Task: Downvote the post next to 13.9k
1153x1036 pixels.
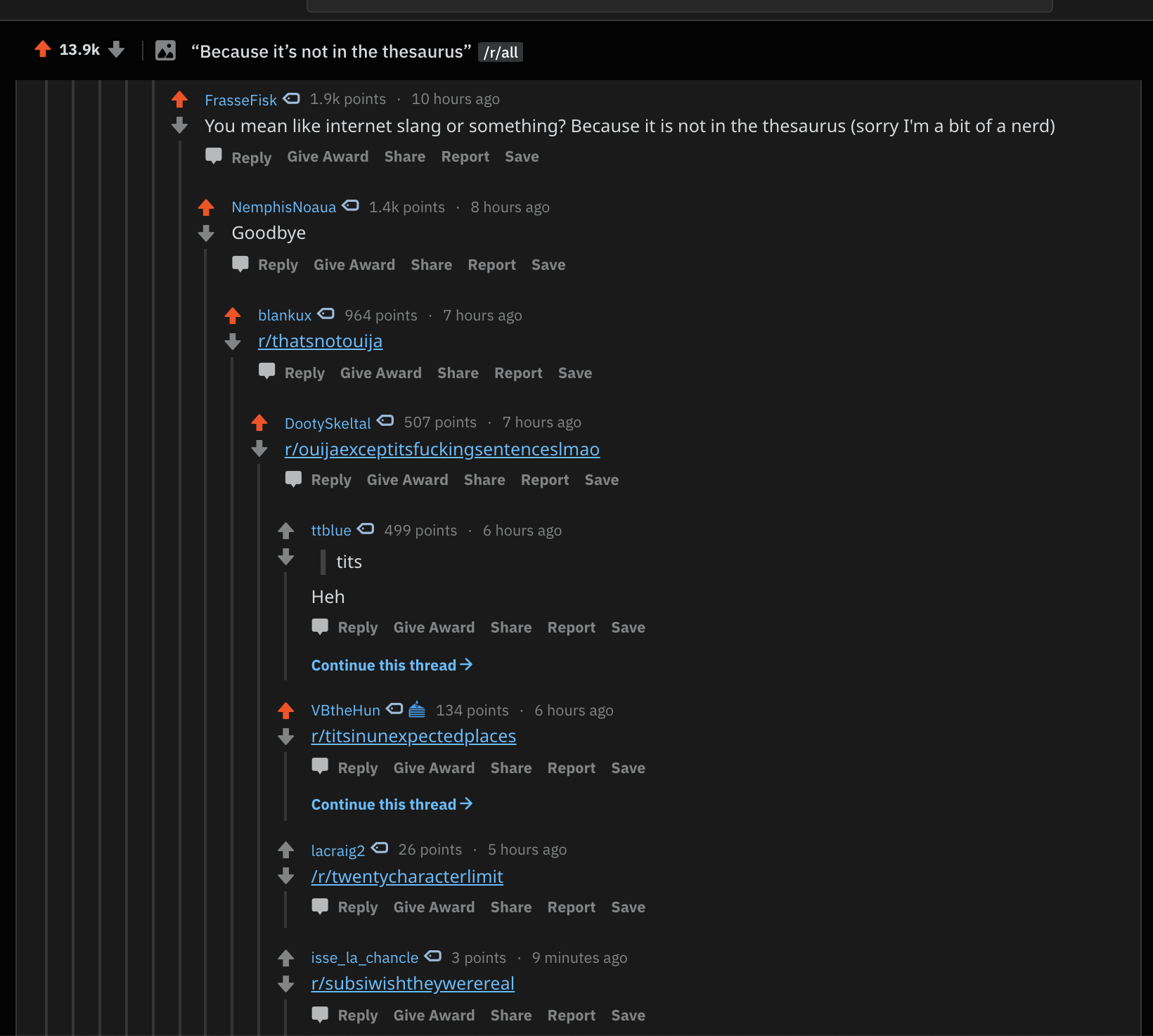Action: coord(117,49)
